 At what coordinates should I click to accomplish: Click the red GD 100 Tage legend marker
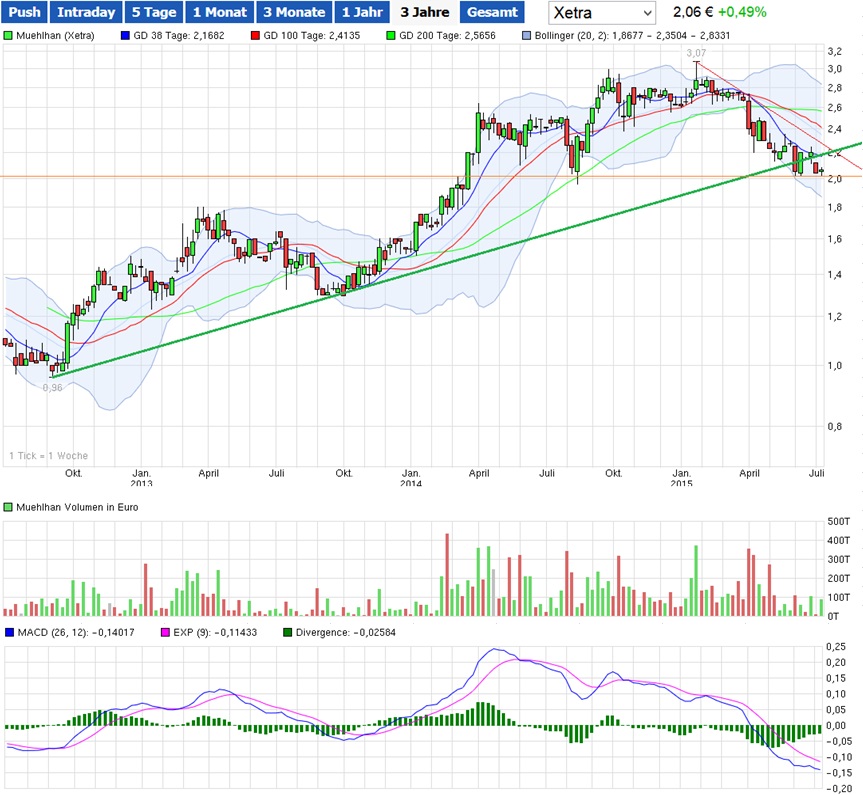tap(256, 35)
